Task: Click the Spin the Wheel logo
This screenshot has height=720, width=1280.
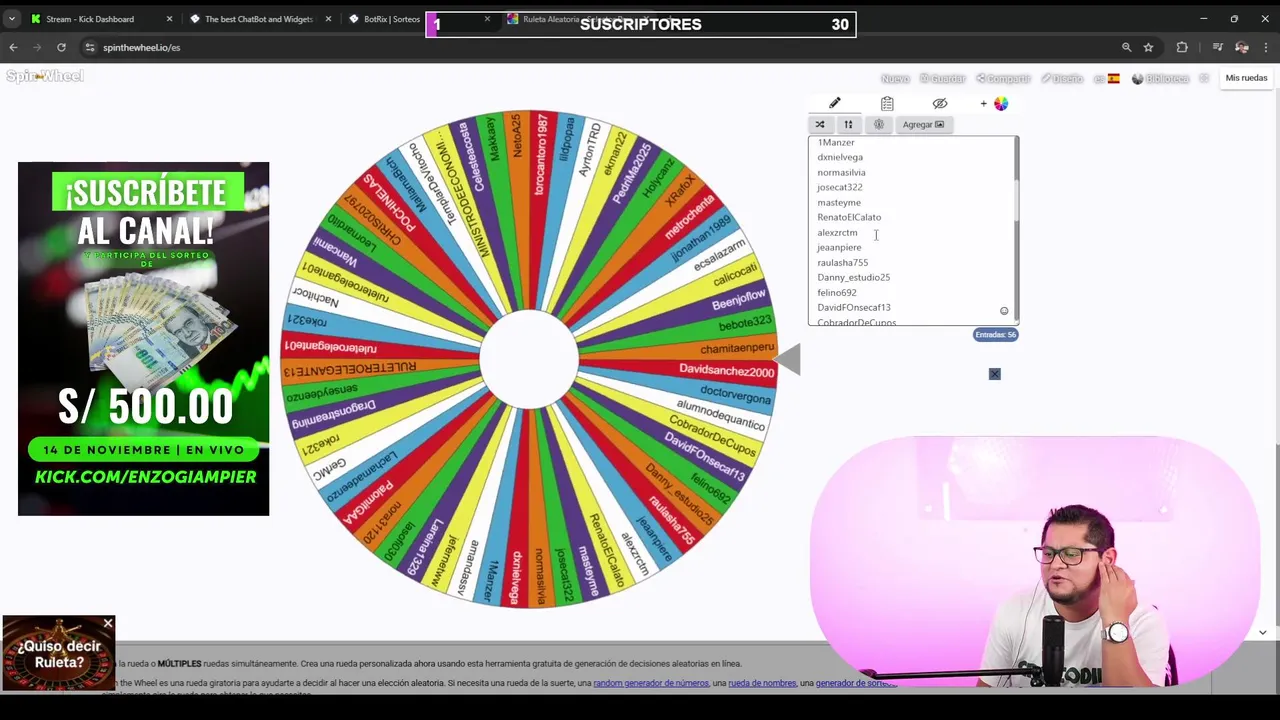Action: [x=45, y=76]
